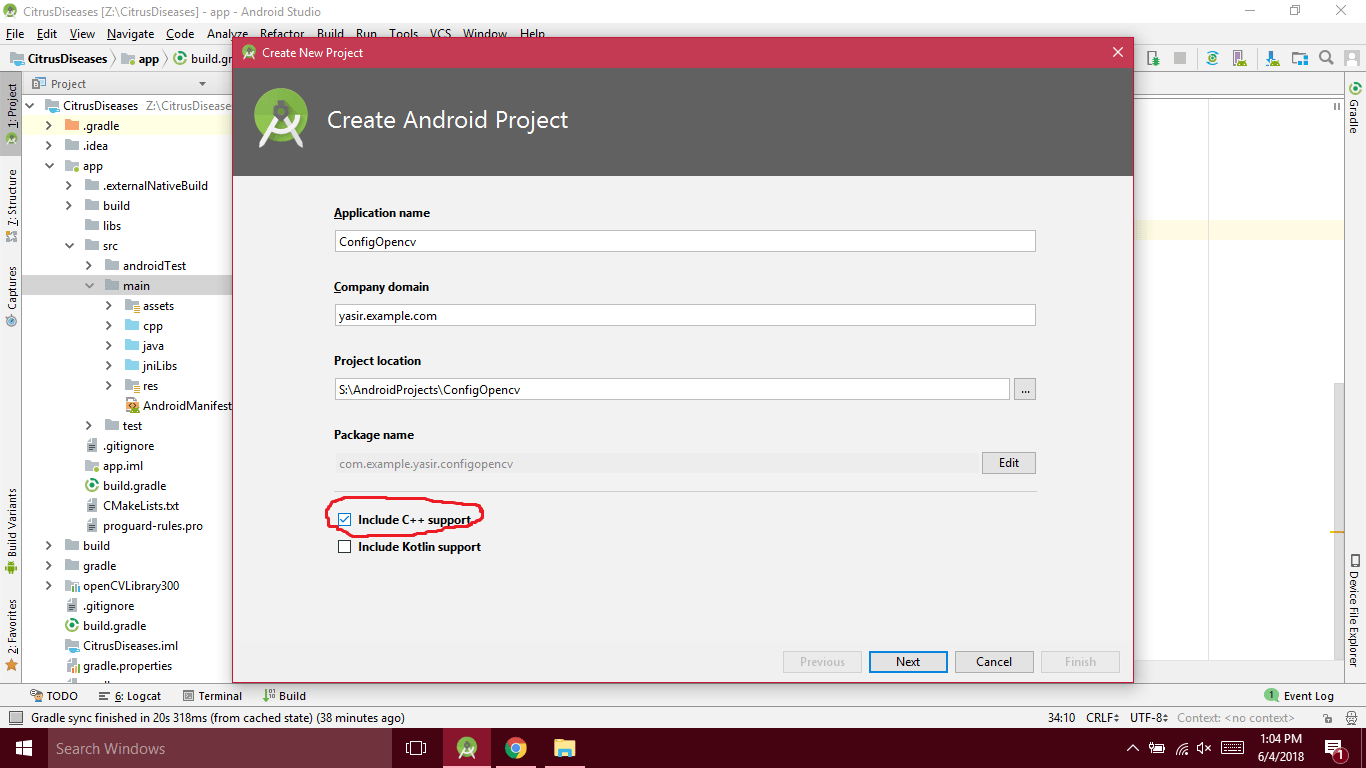1366x768 pixels.
Task: Click the Project location input field
Action: click(672, 389)
